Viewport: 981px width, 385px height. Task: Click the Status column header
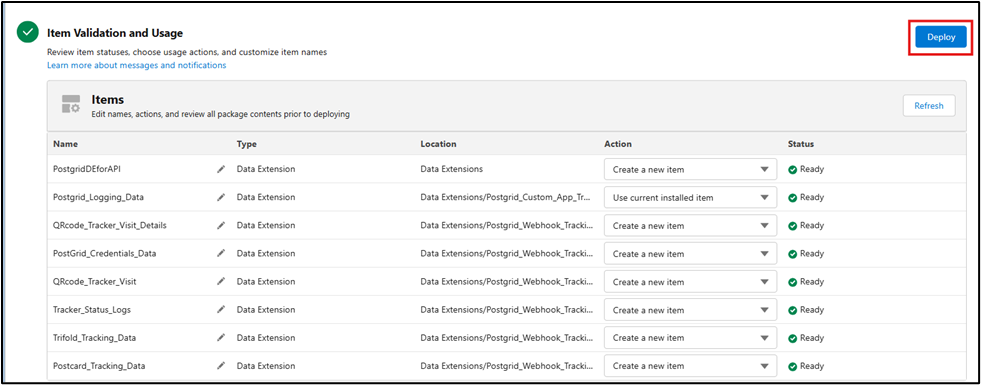click(x=801, y=144)
